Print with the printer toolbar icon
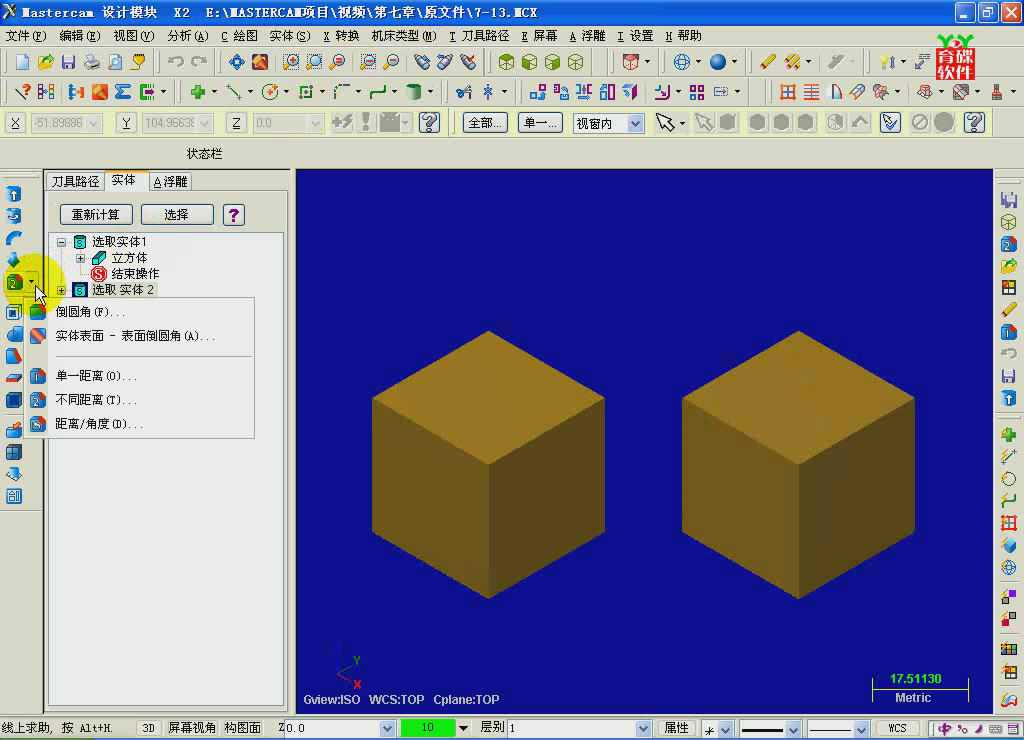1024x740 pixels. coord(91,62)
